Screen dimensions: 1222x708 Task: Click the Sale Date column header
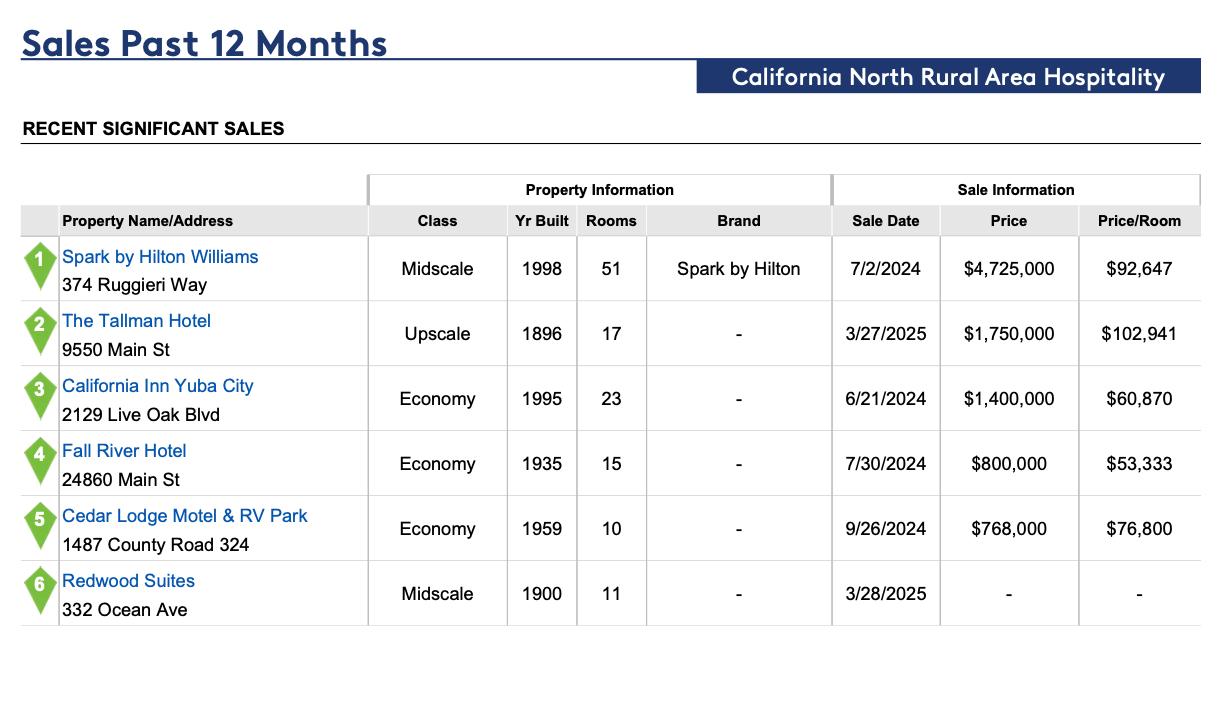pos(886,221)
